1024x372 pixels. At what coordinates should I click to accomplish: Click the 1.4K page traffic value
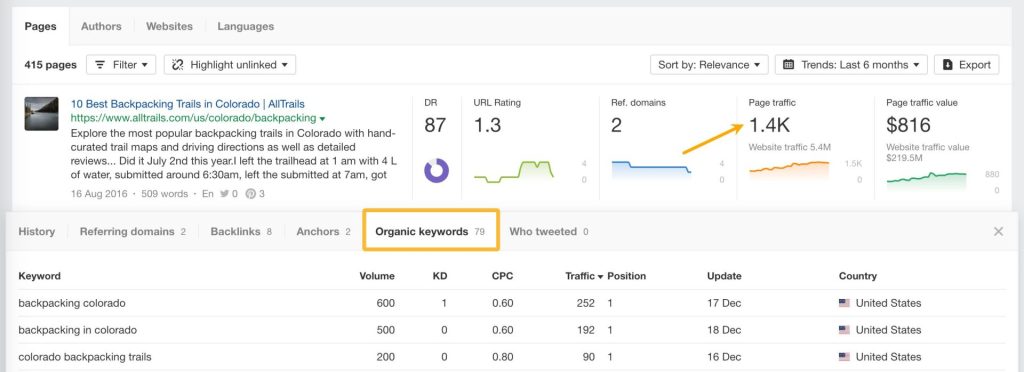click(x=769, y=125)
